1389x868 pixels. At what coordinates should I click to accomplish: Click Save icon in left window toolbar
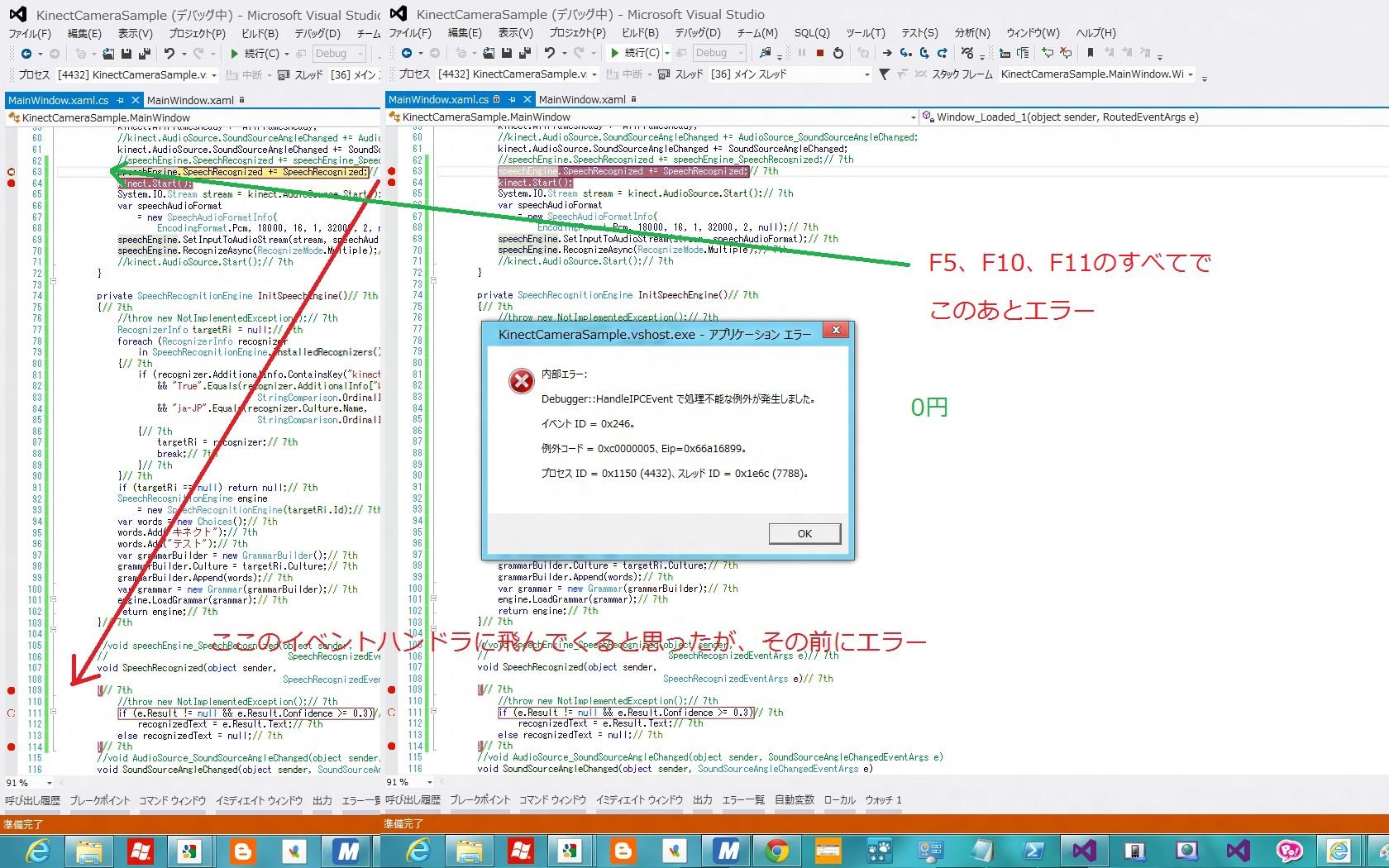pos(126,54)
